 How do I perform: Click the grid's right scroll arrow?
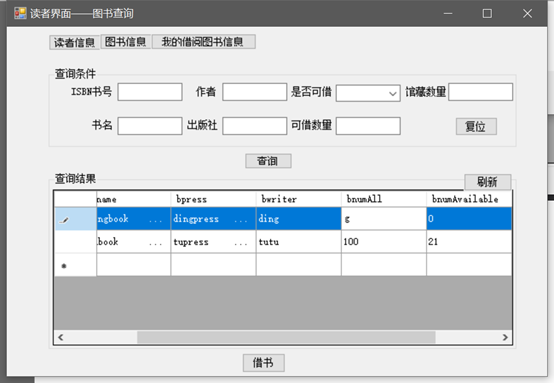tap(505, 337)
